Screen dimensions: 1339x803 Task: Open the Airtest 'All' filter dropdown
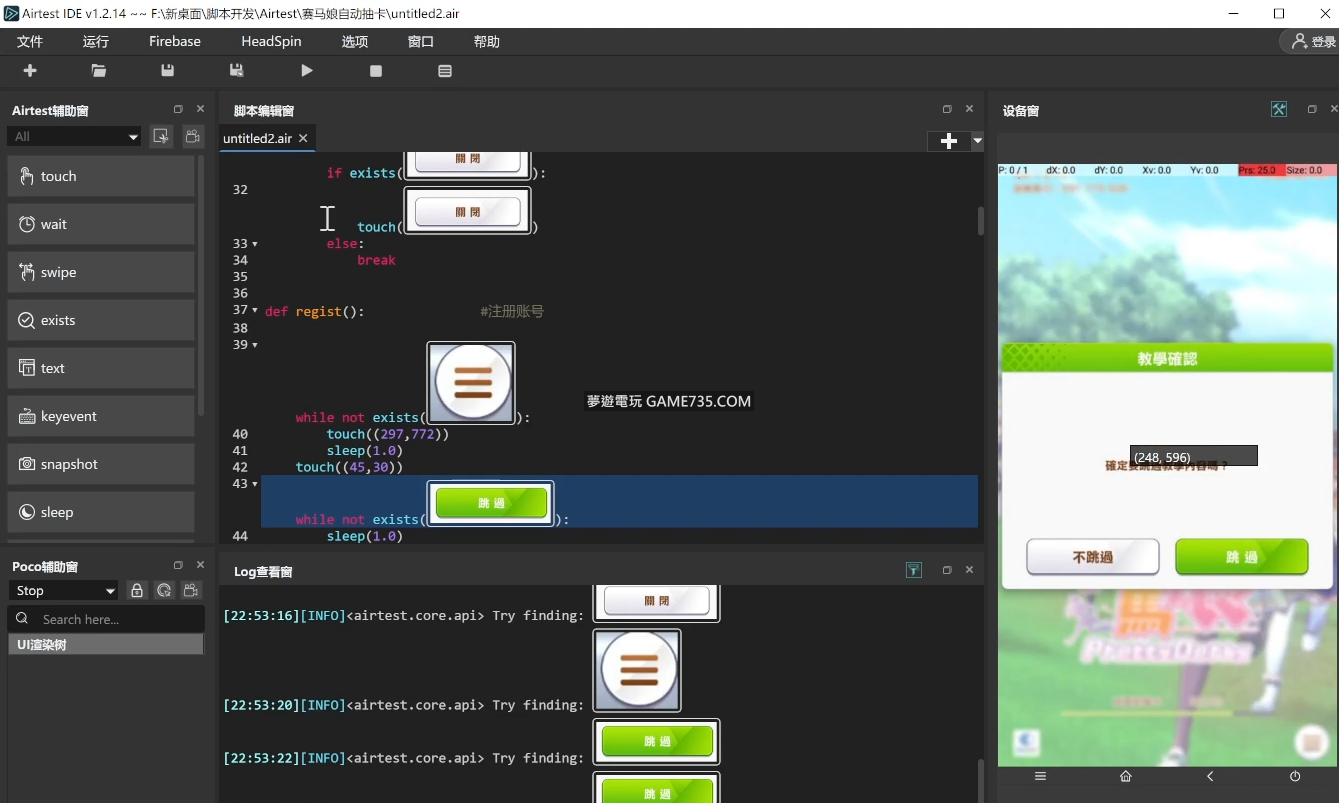tap(74, 137)
